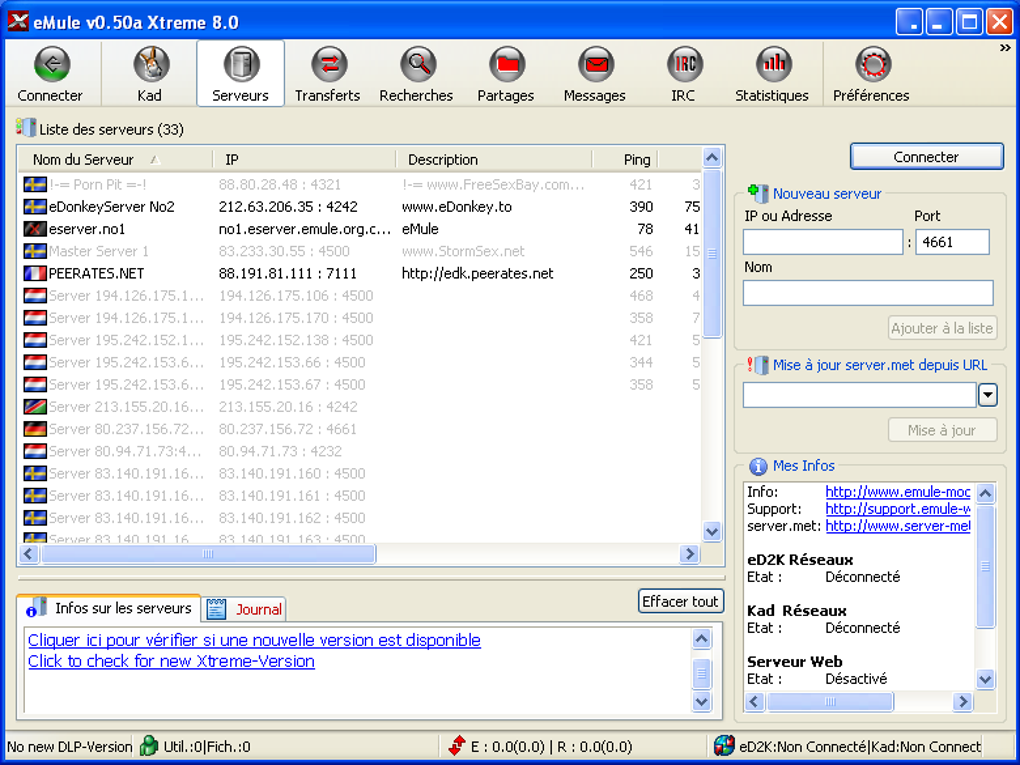
Task: Open the server.met website link
Action: click(898, 526)
